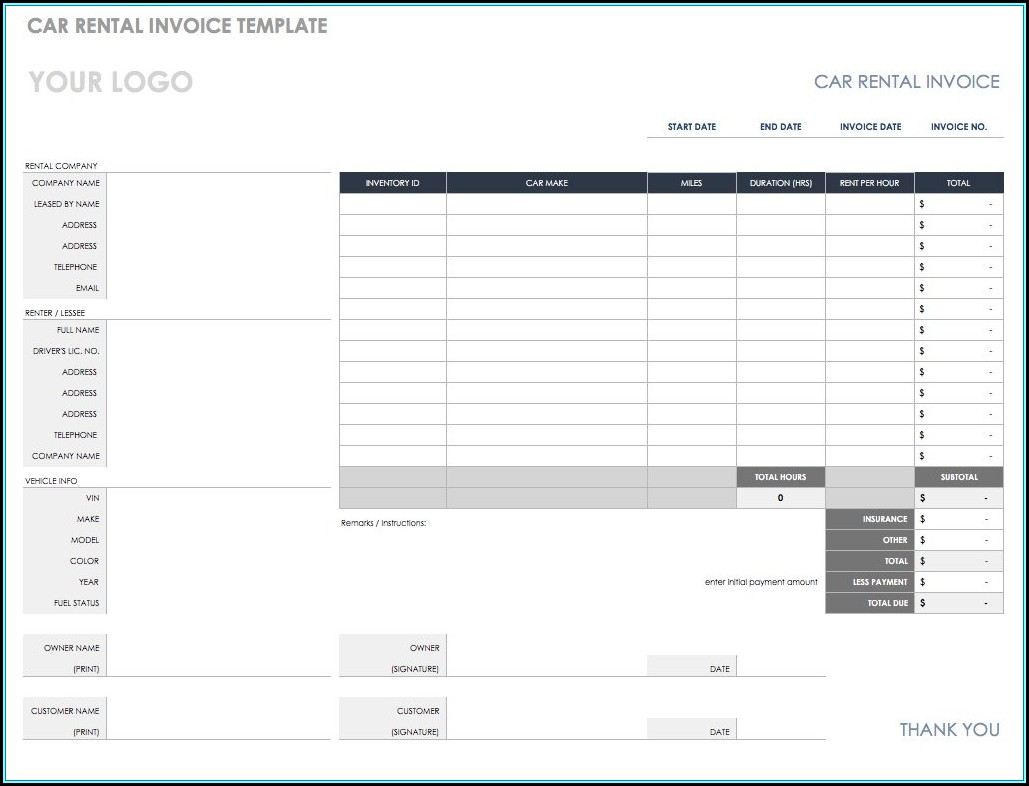Select the Car Make column header
The height and width of the screenshot is (786, 1029).
tap(546, 183)
